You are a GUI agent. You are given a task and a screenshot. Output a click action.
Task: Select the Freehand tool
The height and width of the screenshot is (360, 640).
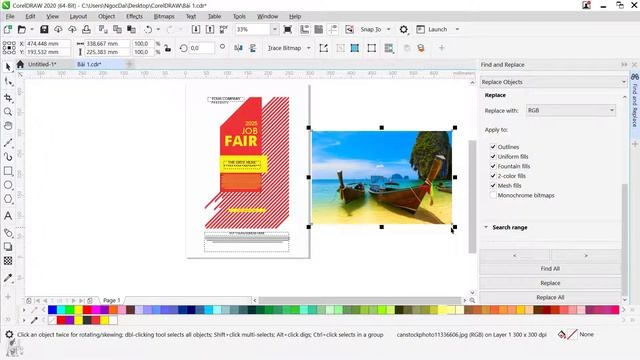coord(8,143)
